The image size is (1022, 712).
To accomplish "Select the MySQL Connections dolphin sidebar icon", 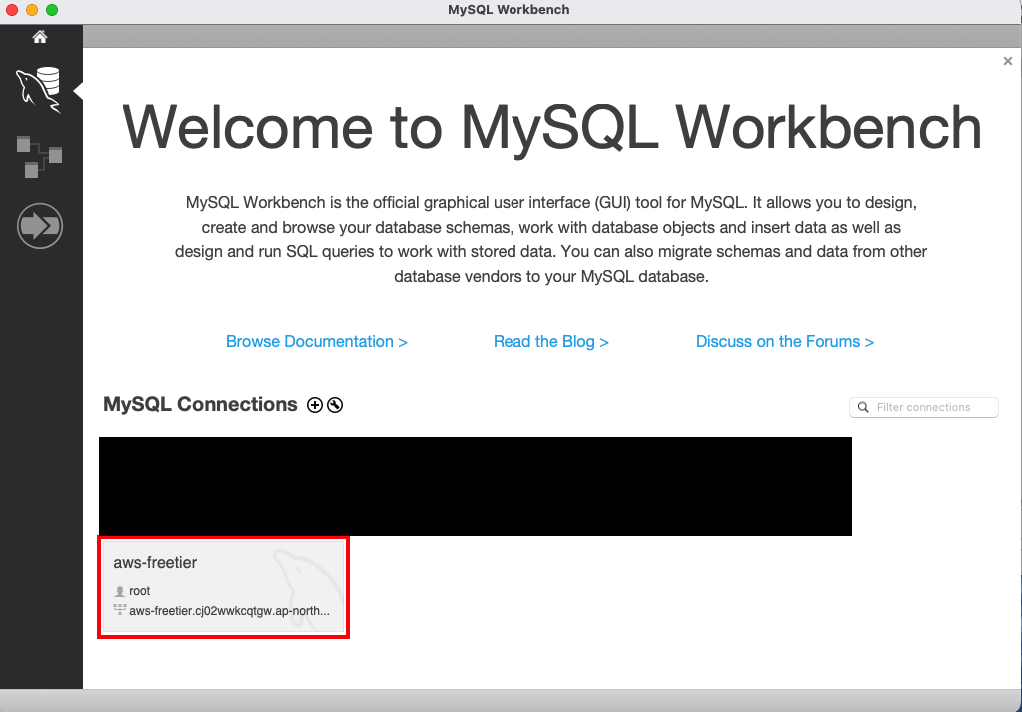I will pyautogui.click(x=39, y=90).
